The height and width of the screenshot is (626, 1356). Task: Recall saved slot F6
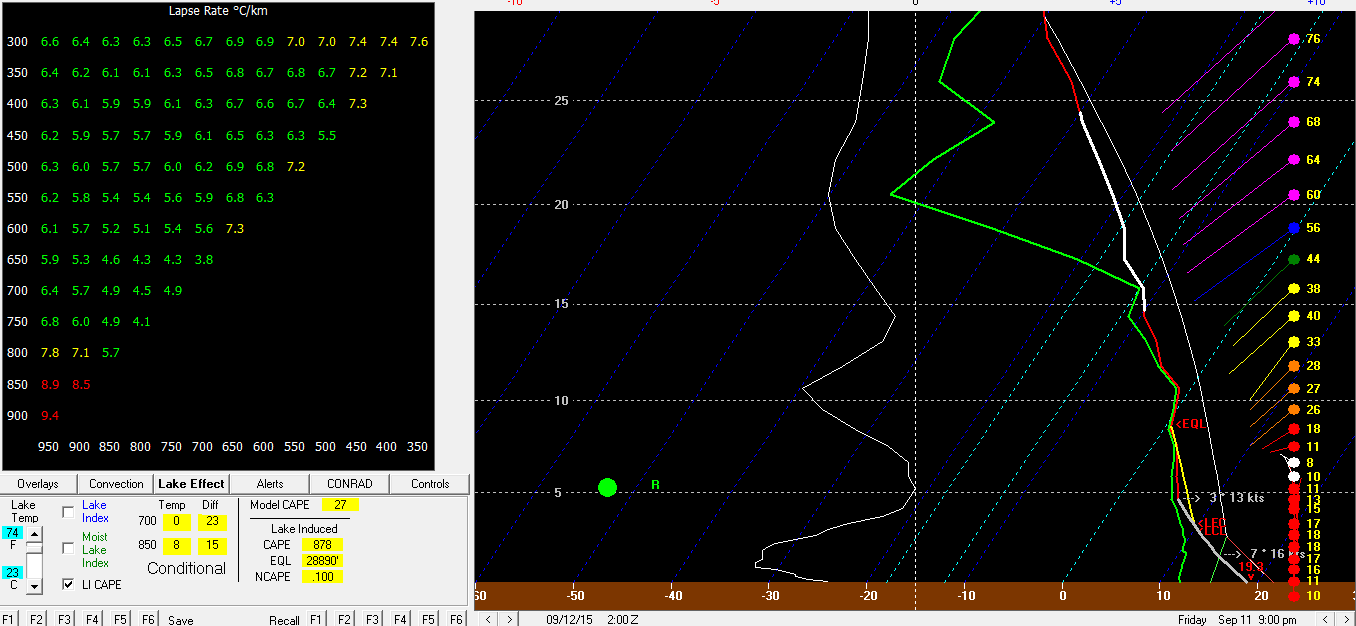[457, 620]
